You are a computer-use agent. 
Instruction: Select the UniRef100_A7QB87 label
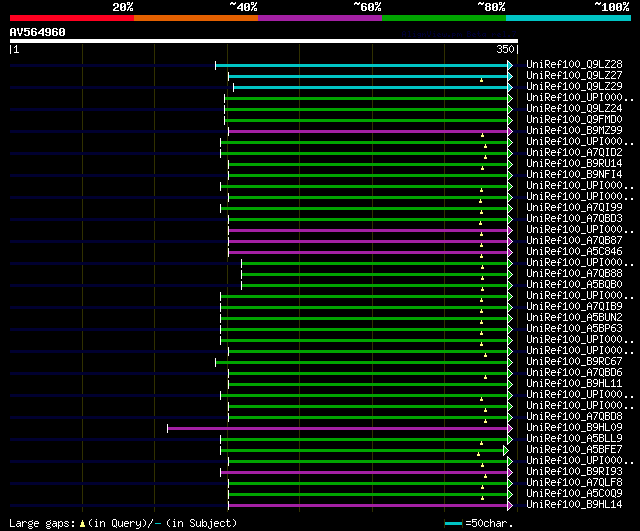click(574, 240)
